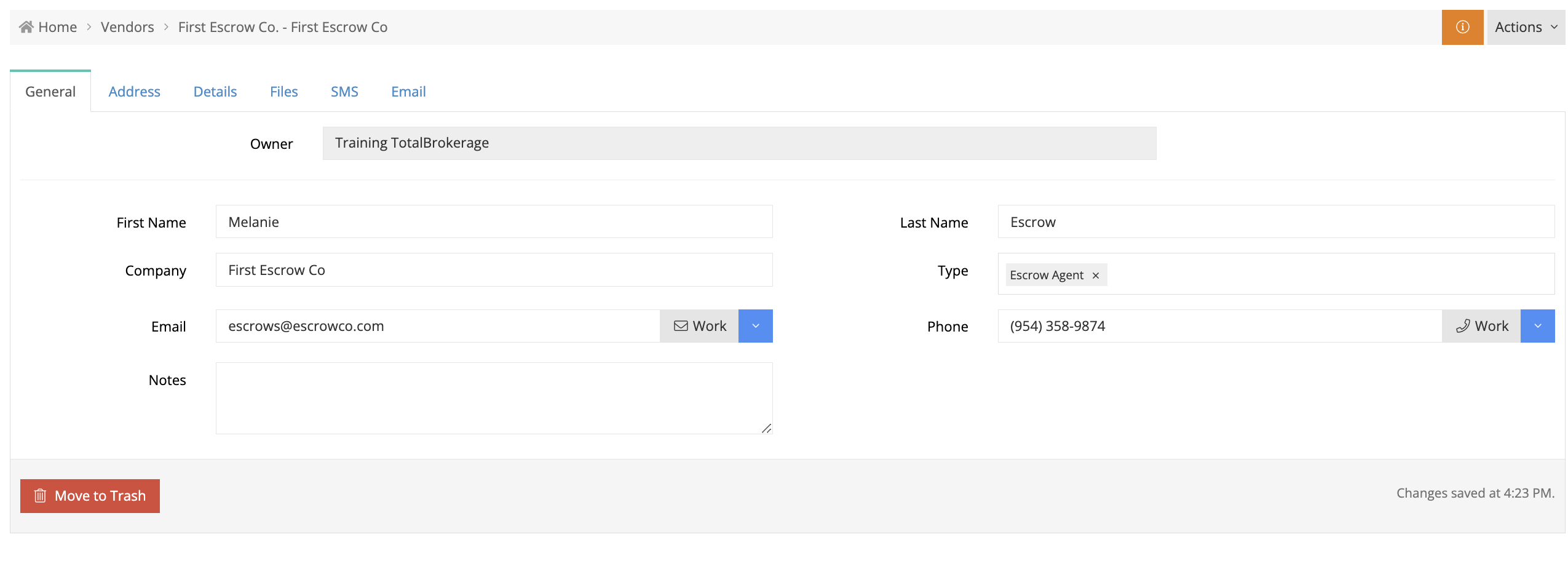The width and height of the screenshot is (1568, 561).
Task: Click inside the Notes text area
Action: click(x=494, y=398)
